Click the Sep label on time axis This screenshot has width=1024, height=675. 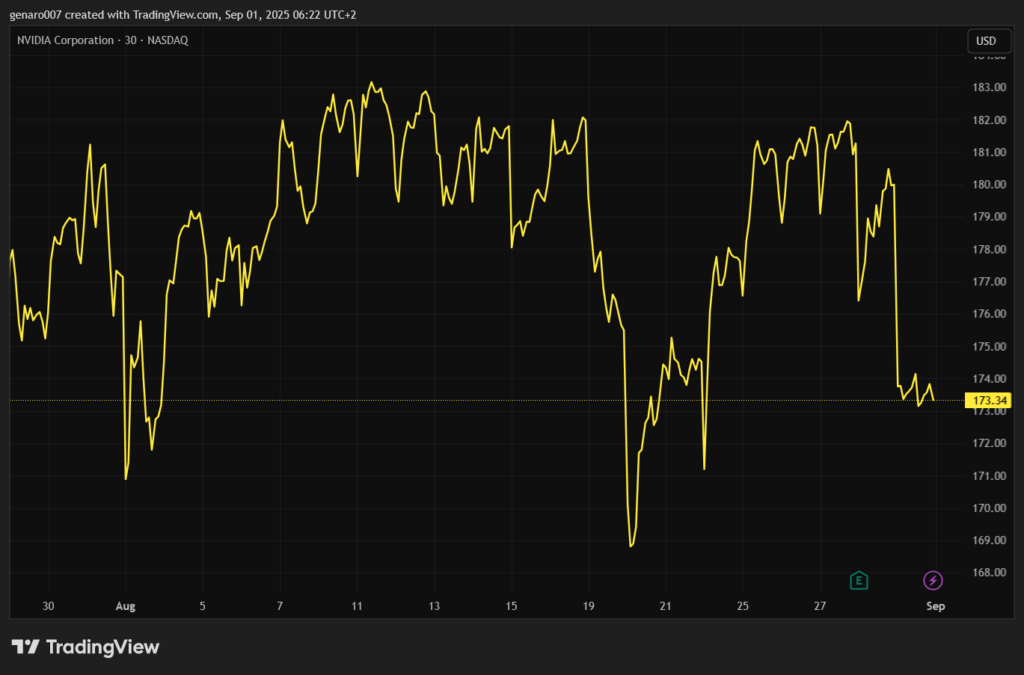(x=935, y=606)
